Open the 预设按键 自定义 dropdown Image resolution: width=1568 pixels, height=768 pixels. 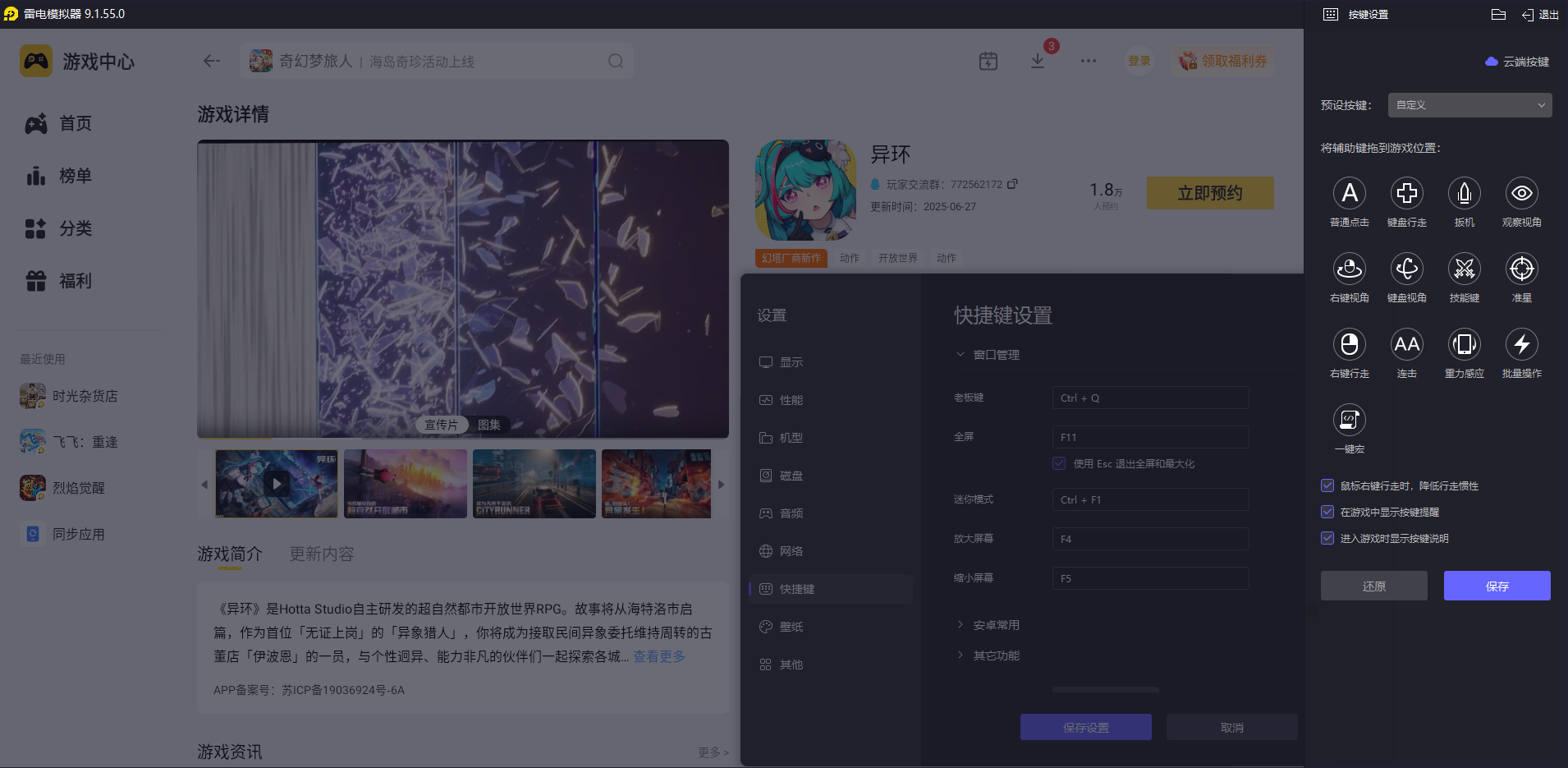click(x=1468, y=105)
